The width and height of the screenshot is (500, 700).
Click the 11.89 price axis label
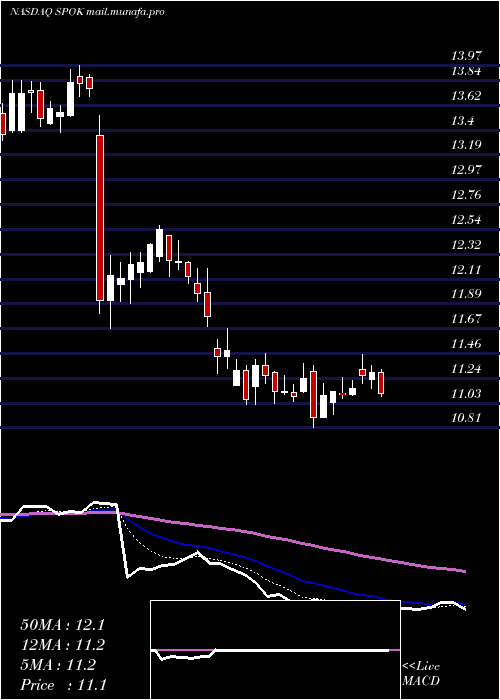(467, 294)
